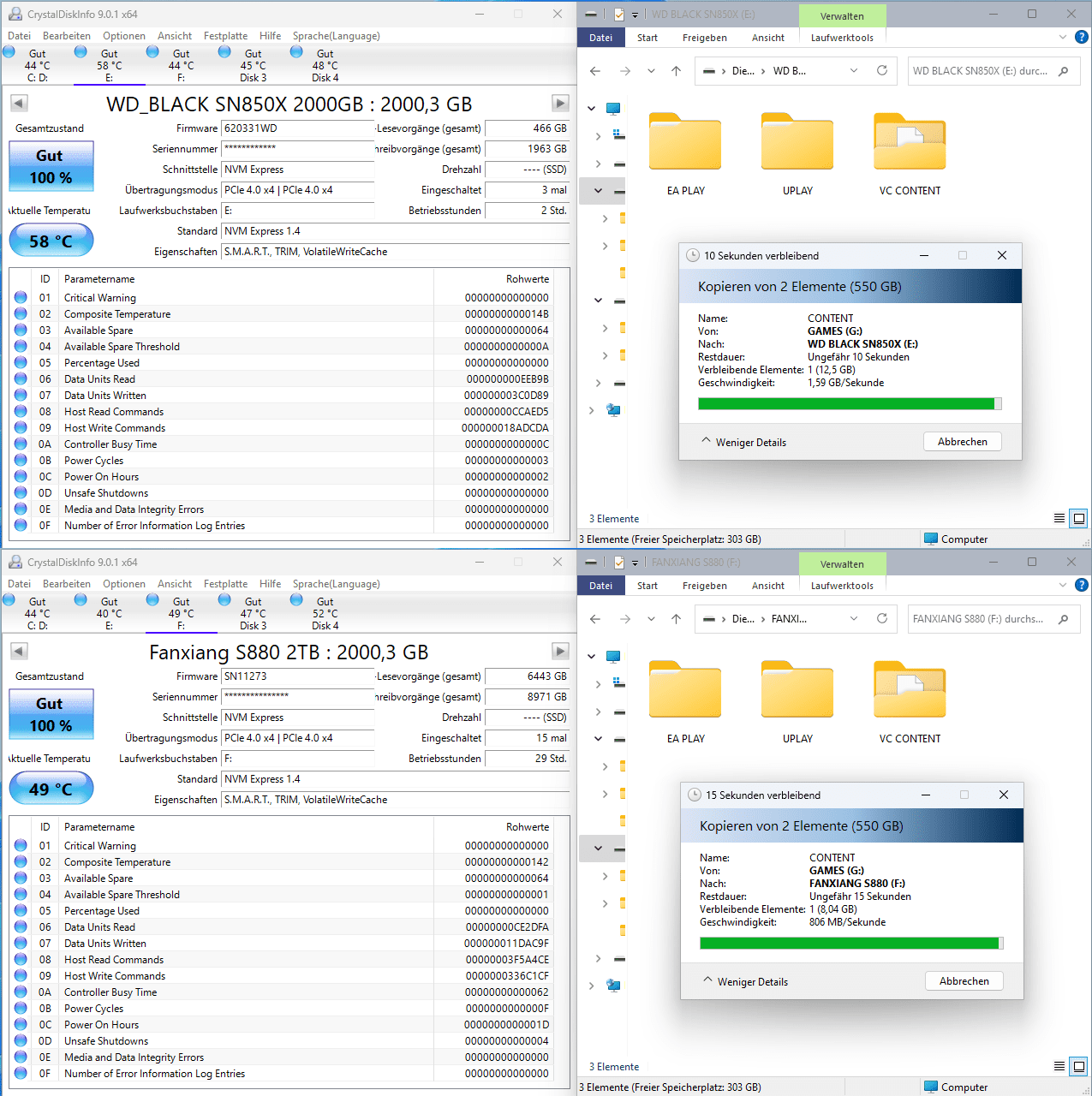Viewport: 1092px width, 1096px height.
Task: Switch FANXIANG Explorer to details view
Action: [1059, 1066]
